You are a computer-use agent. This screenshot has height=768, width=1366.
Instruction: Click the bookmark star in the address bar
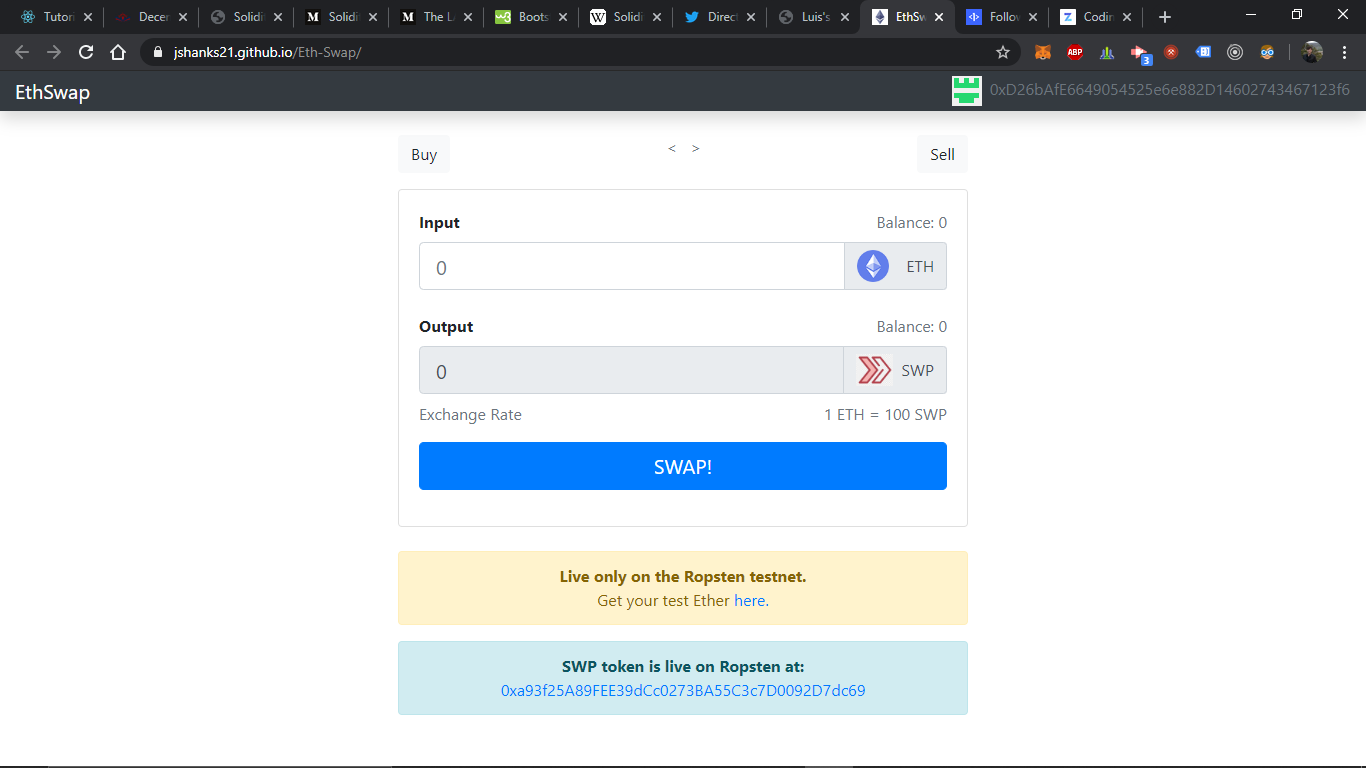point(1003,52)
